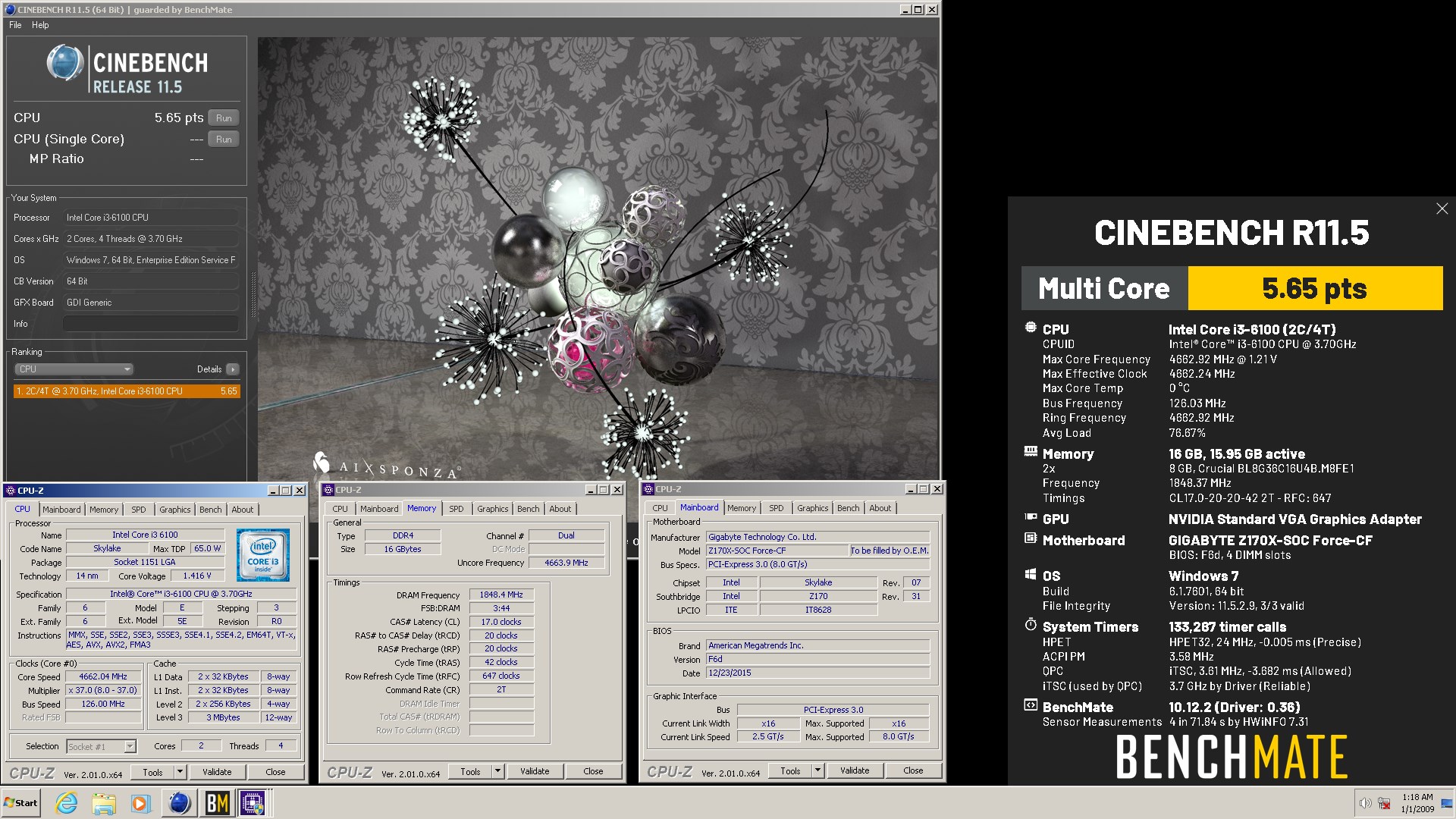
Task: Close the BenchMate result overlay panel
Action: [1442, 209]
